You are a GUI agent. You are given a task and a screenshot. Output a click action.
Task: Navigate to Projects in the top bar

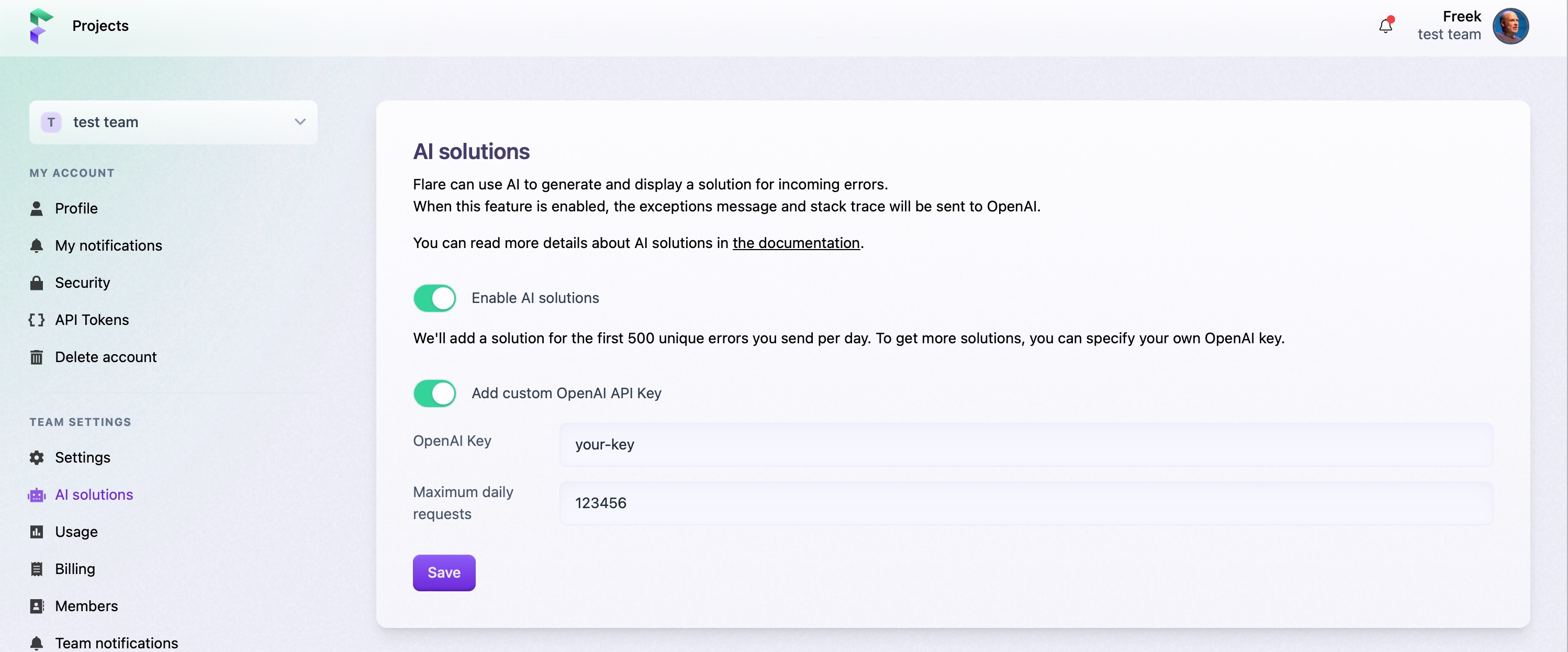pyautogui.click(x=100, y=26)
